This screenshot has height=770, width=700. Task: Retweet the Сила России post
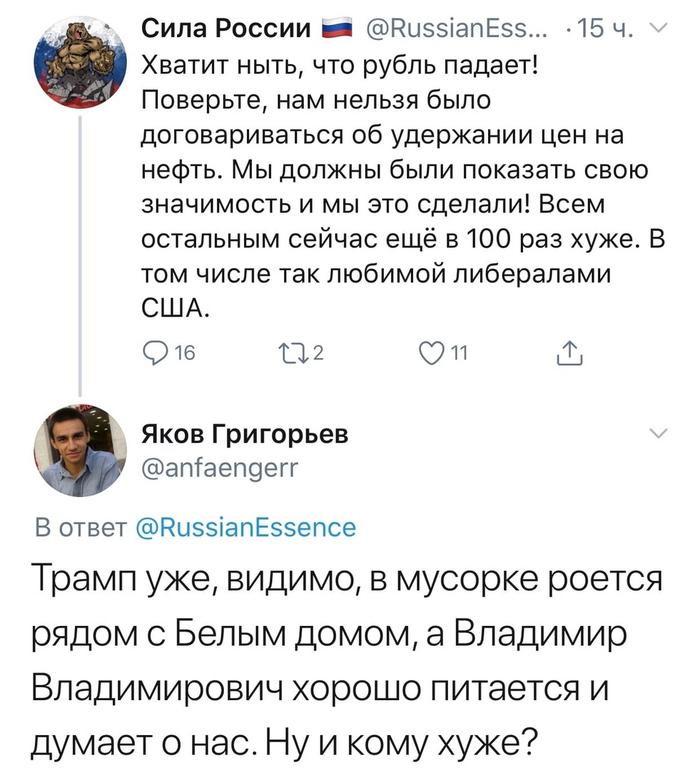click(x=294, y=351)
